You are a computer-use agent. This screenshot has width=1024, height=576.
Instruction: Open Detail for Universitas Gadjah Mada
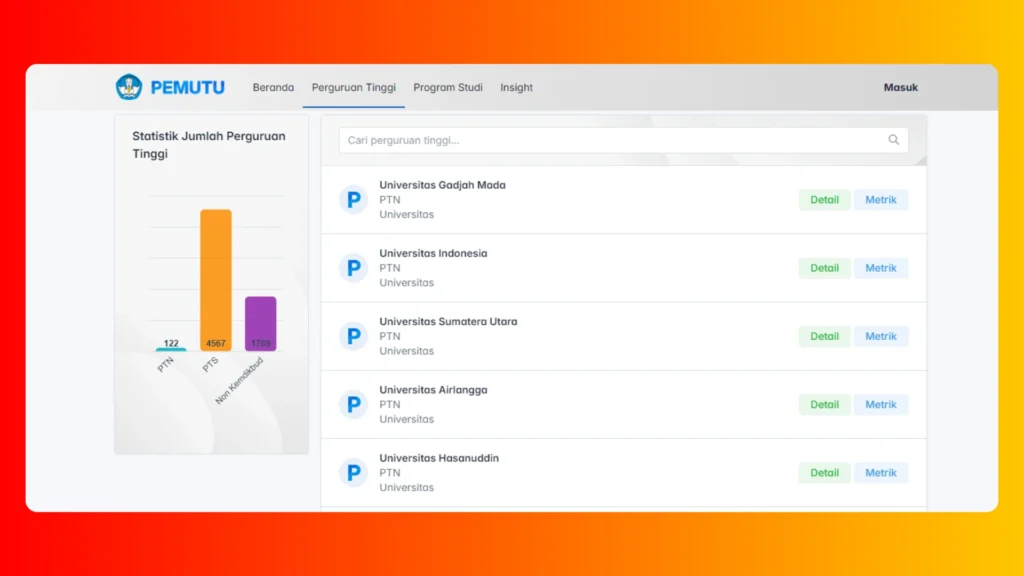(x=824, y=200)
